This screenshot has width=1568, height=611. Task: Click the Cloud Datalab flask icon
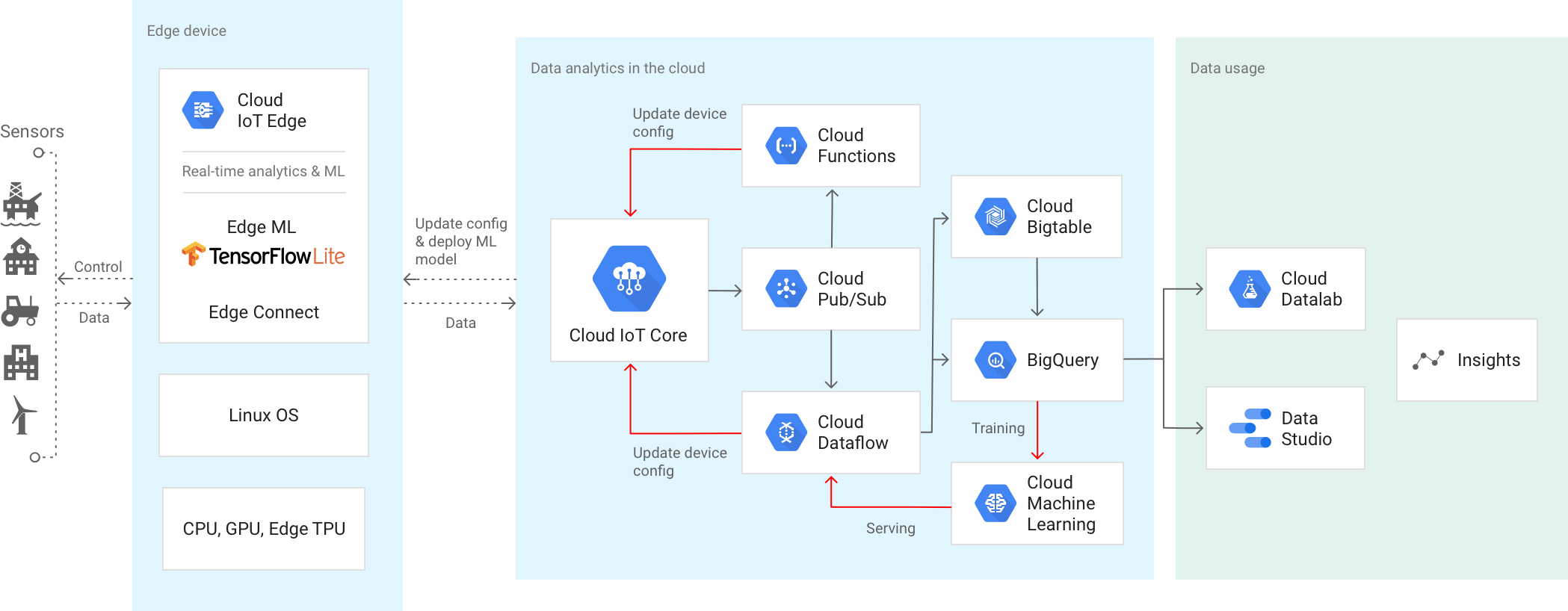click(x=1250, y=289)
